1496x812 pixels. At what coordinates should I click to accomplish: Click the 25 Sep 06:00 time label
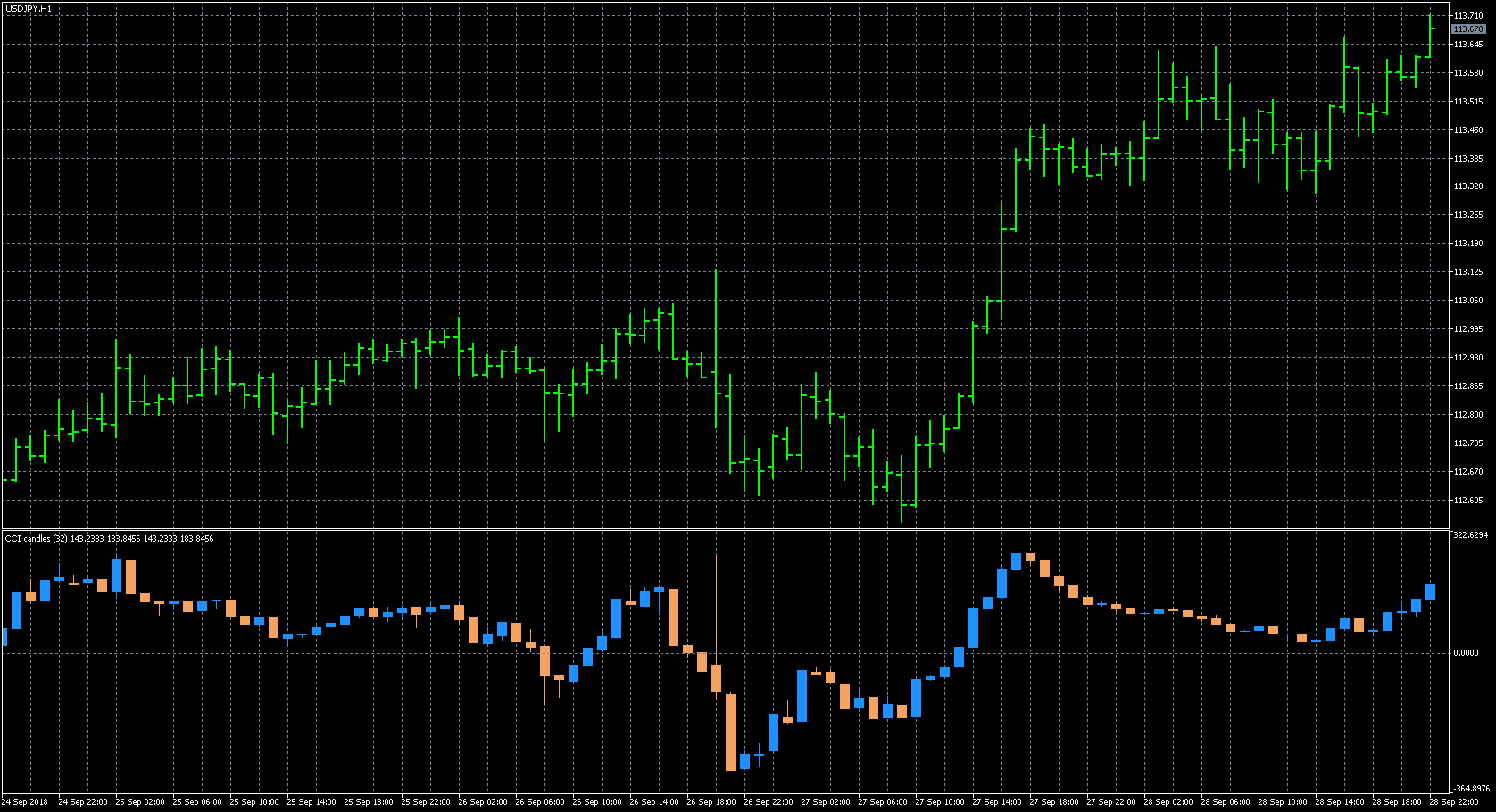pos(197,802)
